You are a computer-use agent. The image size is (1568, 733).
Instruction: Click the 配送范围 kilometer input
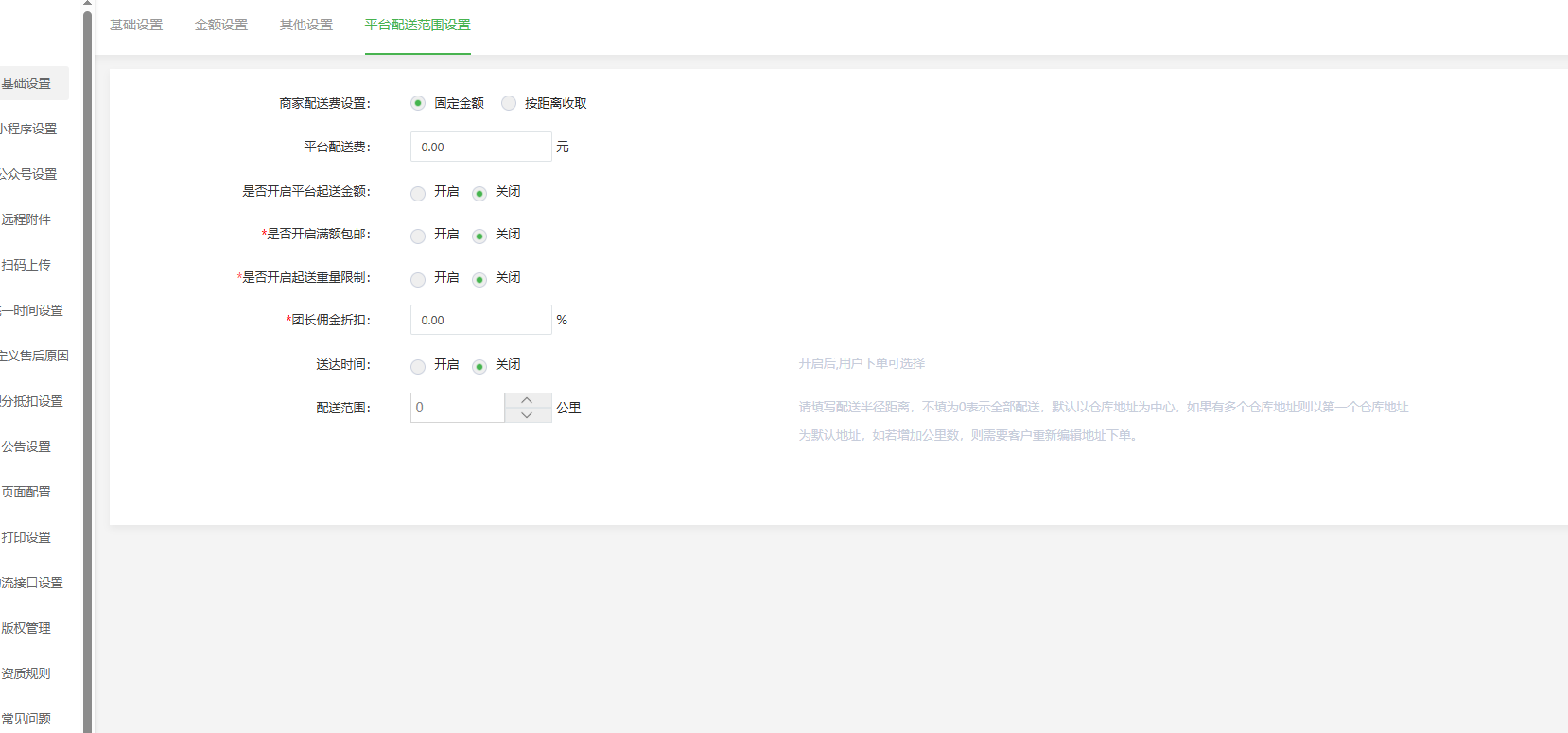pos(458,408)
